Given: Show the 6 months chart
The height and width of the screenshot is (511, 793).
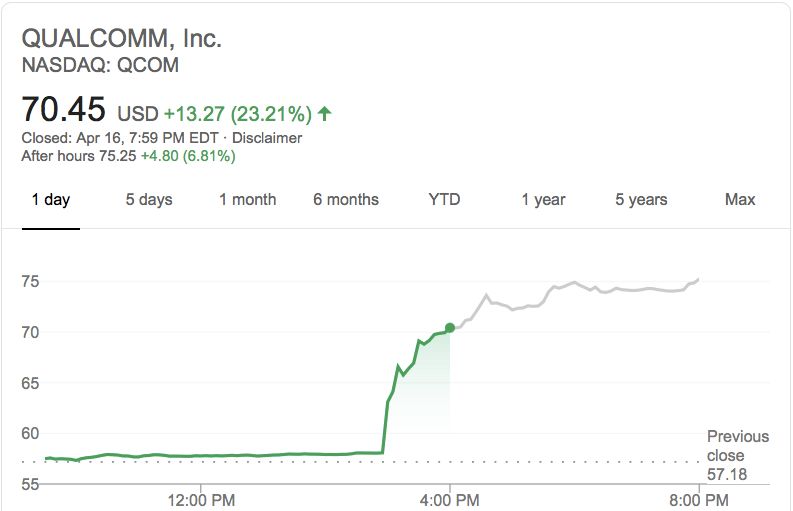Looking at the screenshot, I should click(346, 200).
